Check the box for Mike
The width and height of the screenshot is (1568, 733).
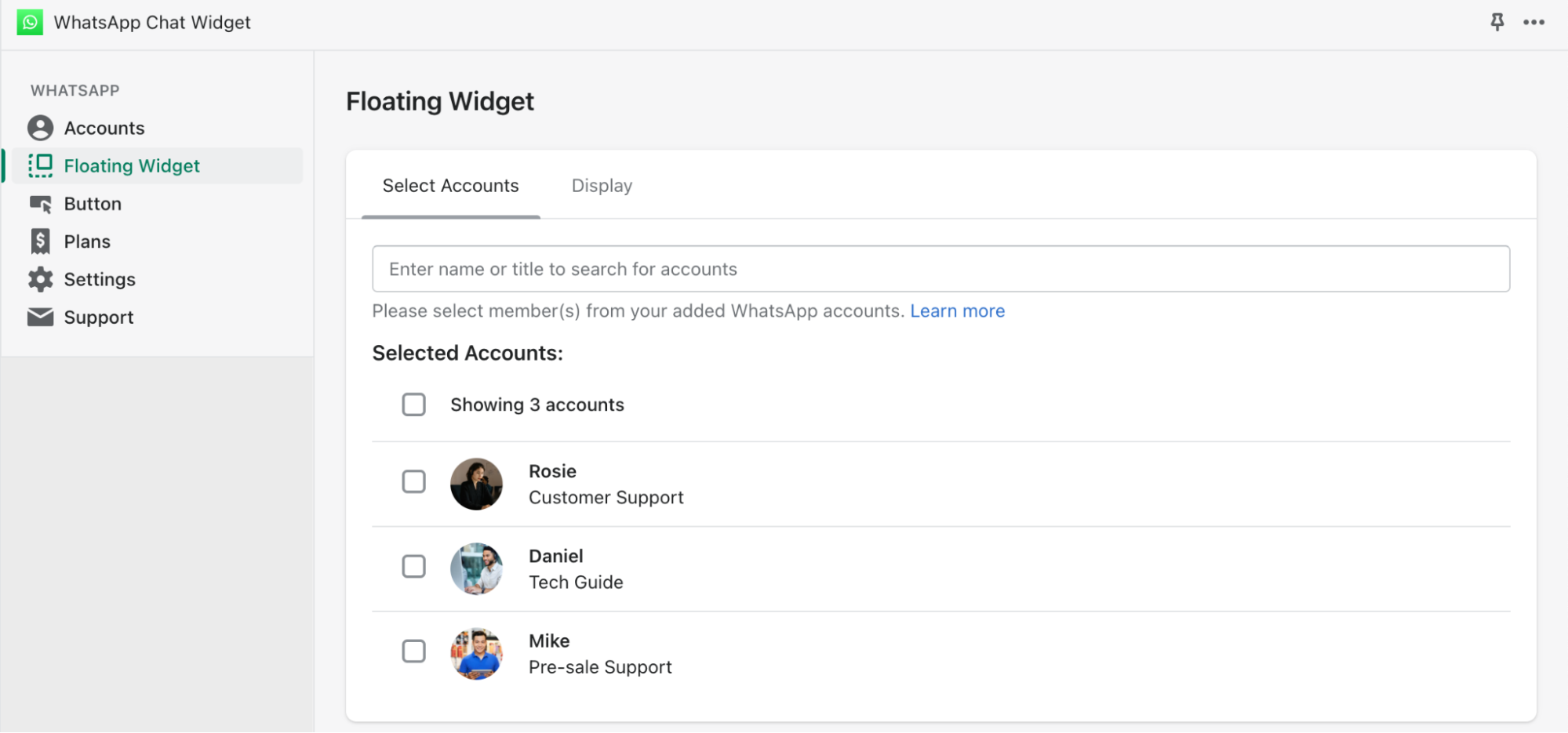click(413, 651)
